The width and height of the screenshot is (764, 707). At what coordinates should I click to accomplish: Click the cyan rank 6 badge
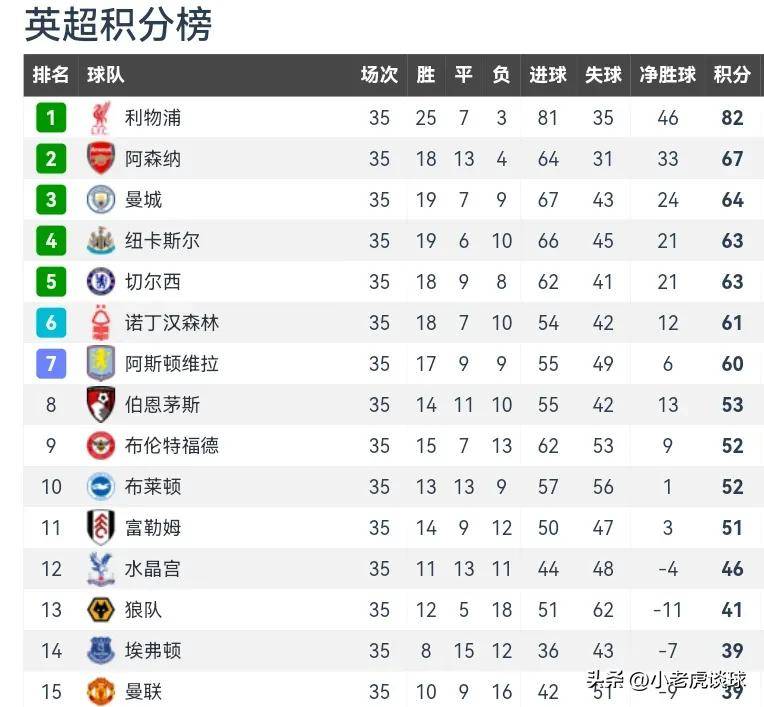[51, 323]
